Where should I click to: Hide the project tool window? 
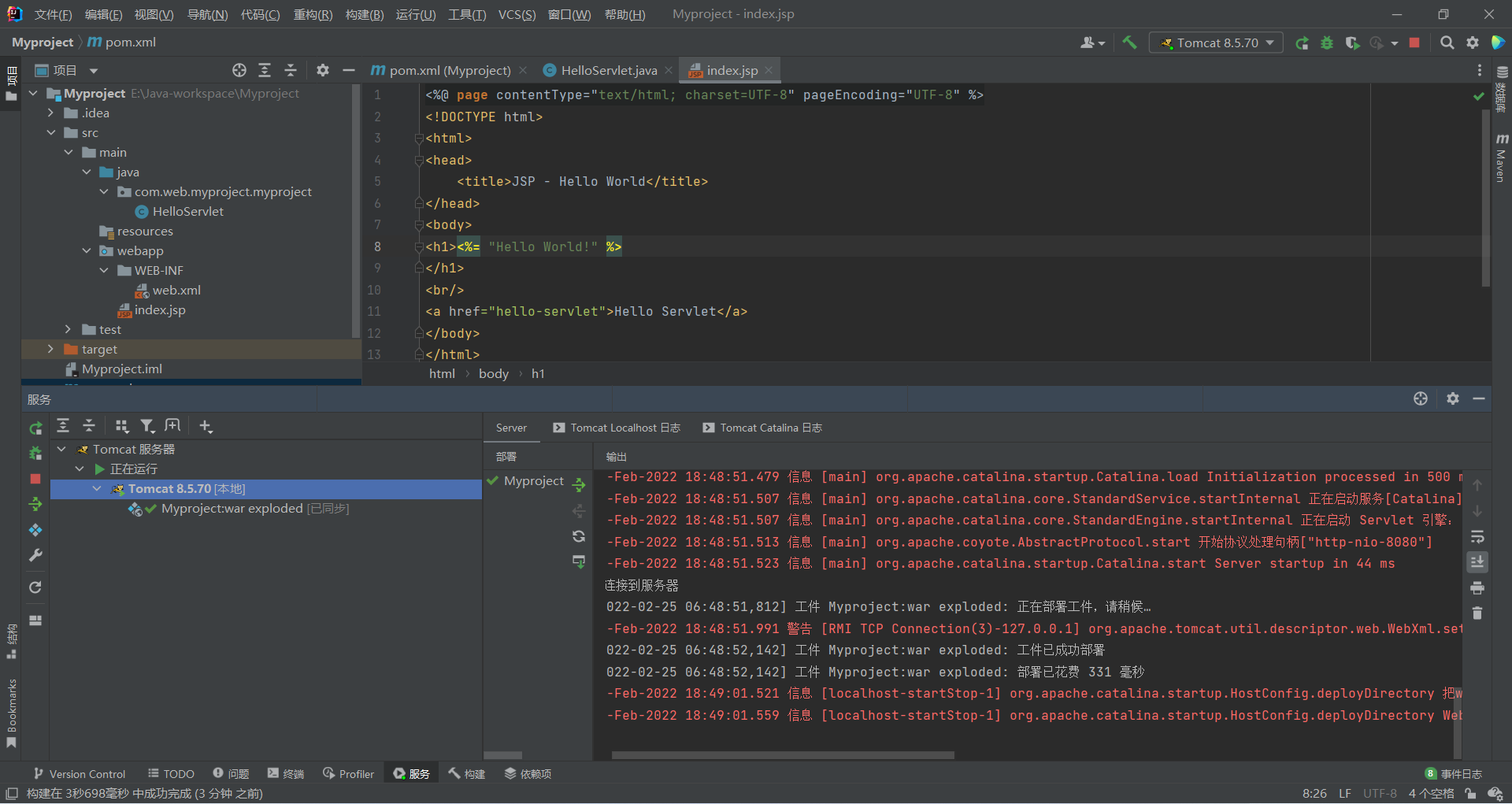(x=348, y=70)
